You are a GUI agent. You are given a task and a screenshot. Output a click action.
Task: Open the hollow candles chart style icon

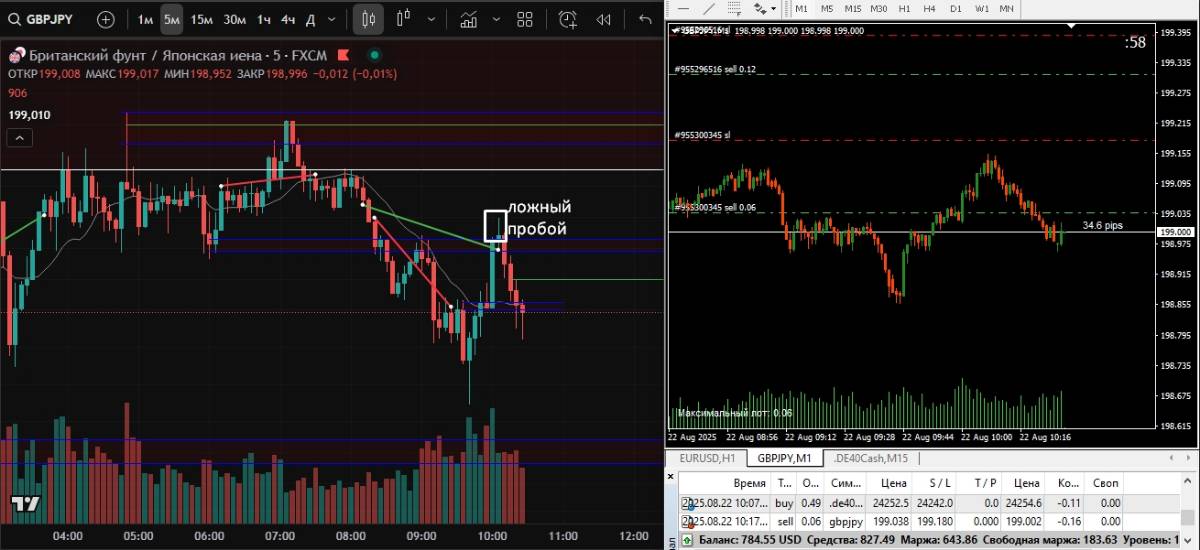pyautogui.click(x=404, y=19)
